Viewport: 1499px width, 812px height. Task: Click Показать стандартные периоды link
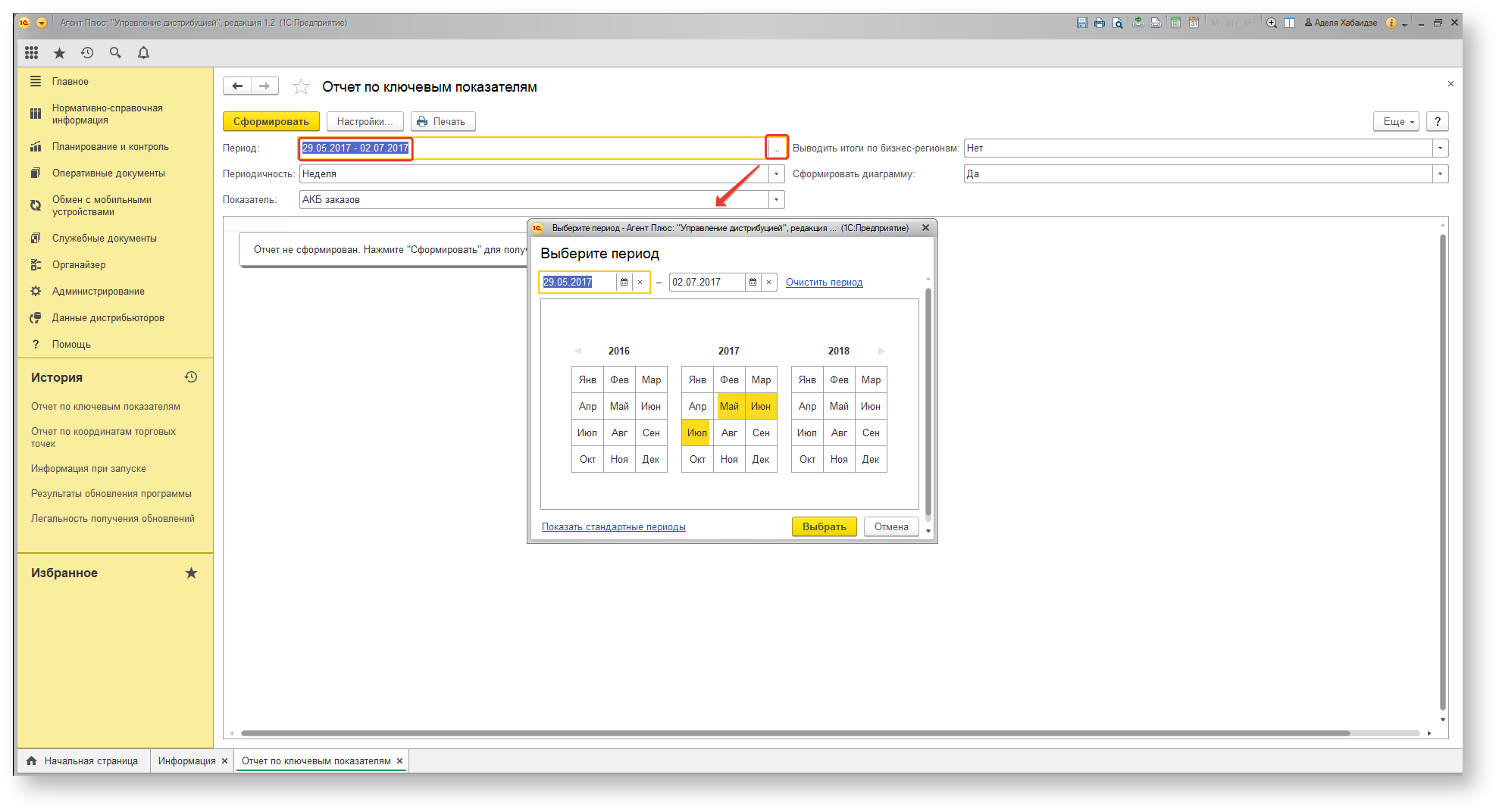613,526
